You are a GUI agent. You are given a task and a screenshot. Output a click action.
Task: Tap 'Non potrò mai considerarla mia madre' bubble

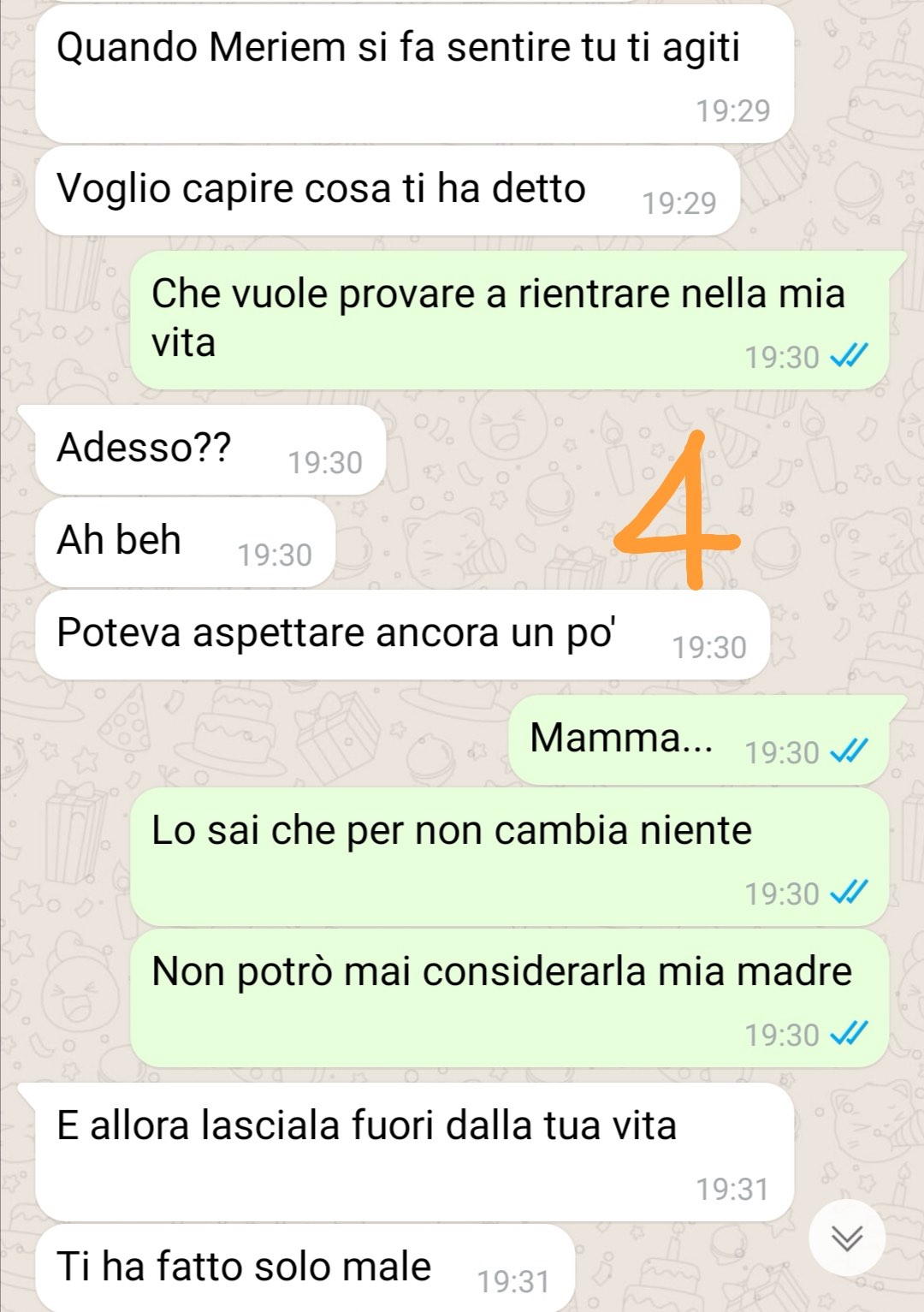click(509, 998)
